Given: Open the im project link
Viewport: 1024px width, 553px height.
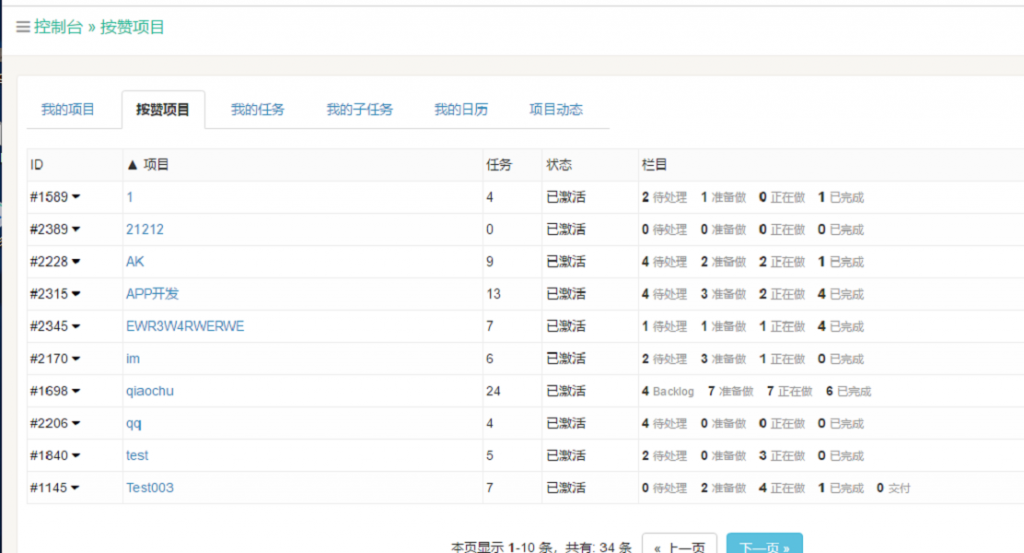Looking at the screenshot, I should (x=133, y=358).
